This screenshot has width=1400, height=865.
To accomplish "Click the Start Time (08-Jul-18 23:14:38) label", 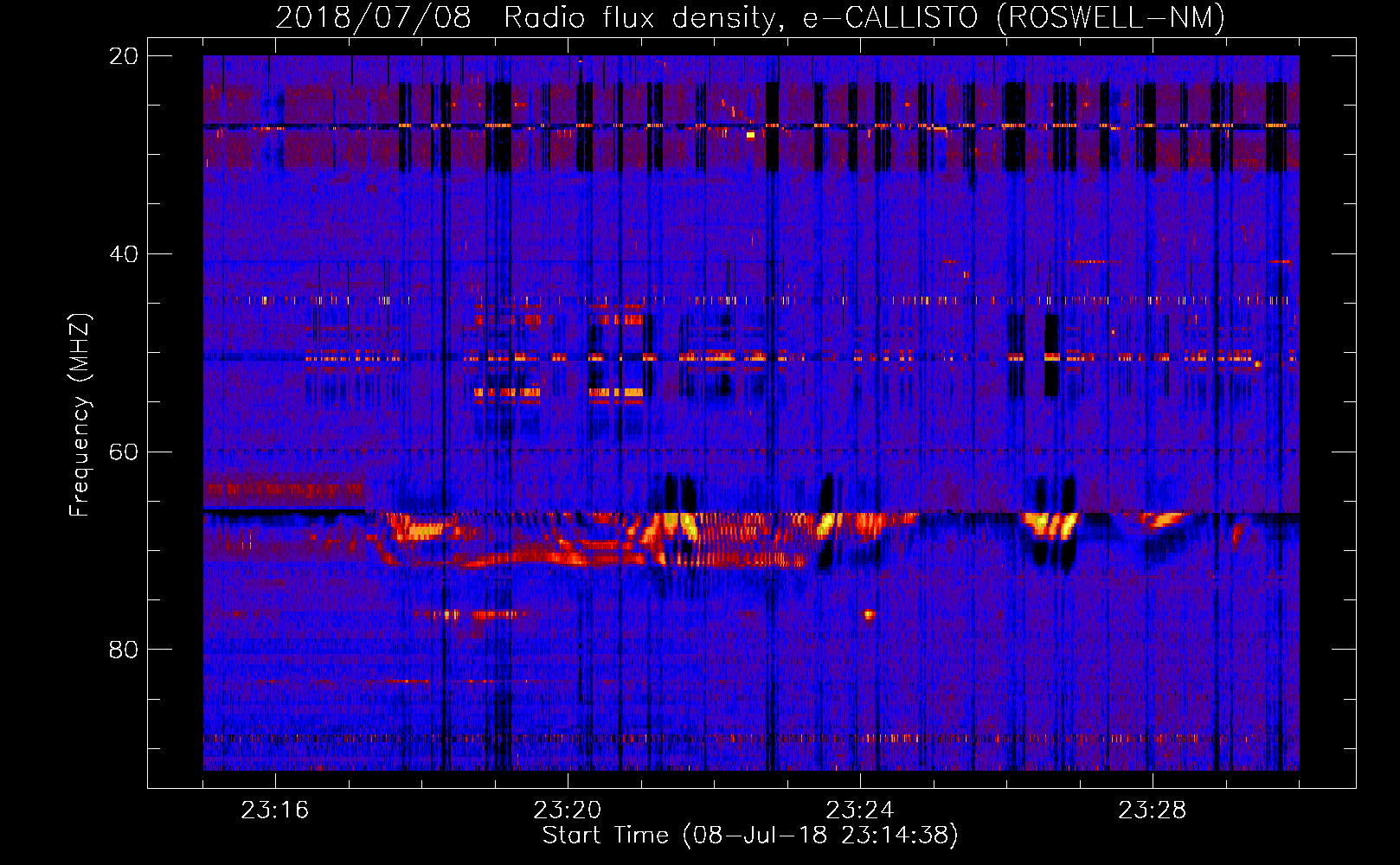I will [x=750, y=836].
